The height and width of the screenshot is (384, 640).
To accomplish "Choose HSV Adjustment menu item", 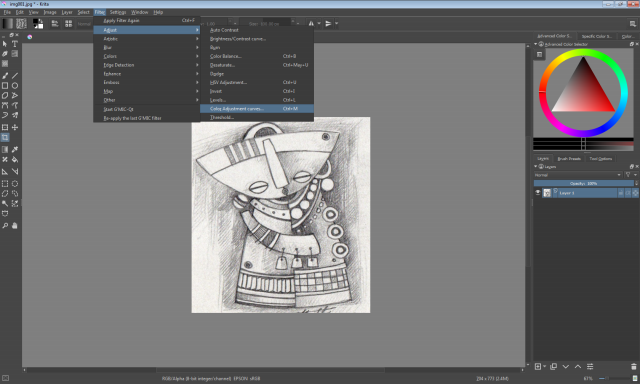I will (x=257, y=82).
